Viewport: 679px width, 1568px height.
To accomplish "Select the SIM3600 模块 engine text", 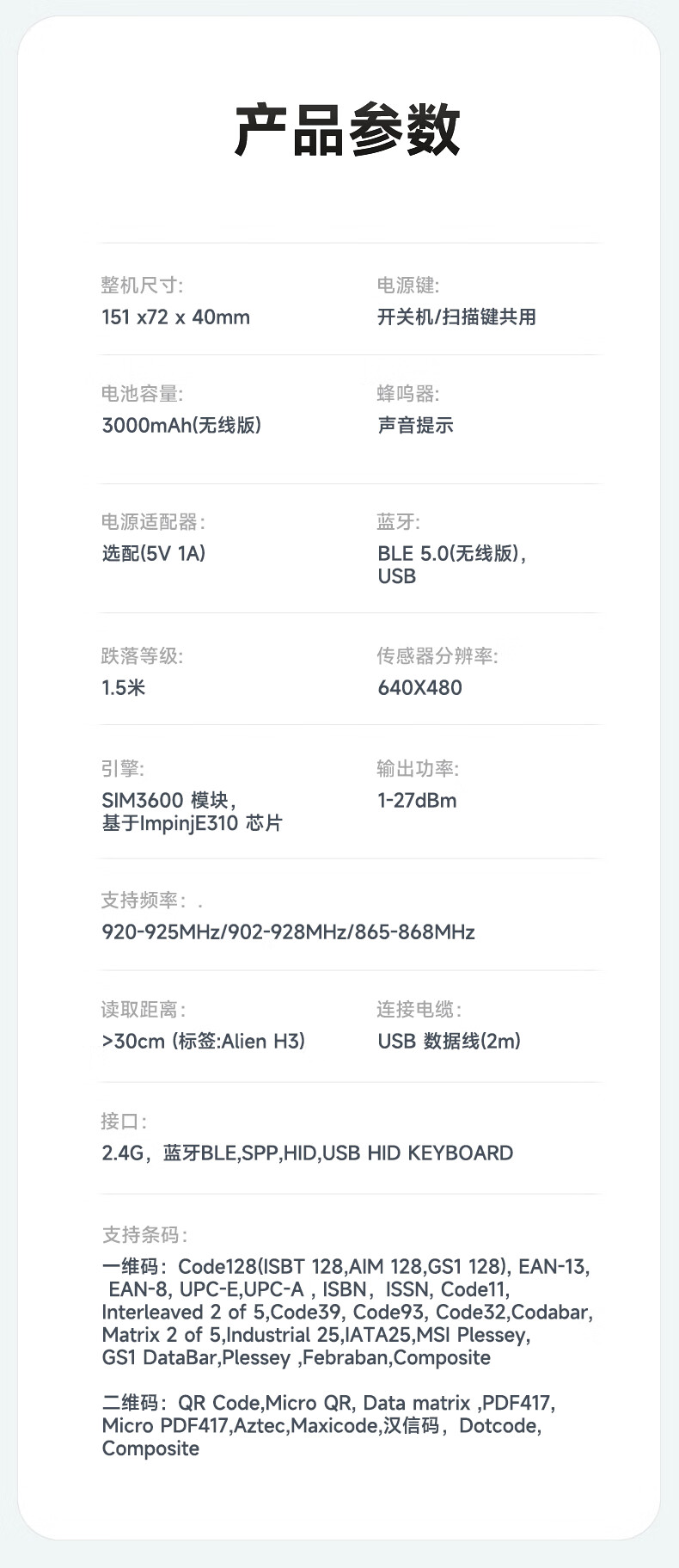I will (x=168, y=801).
